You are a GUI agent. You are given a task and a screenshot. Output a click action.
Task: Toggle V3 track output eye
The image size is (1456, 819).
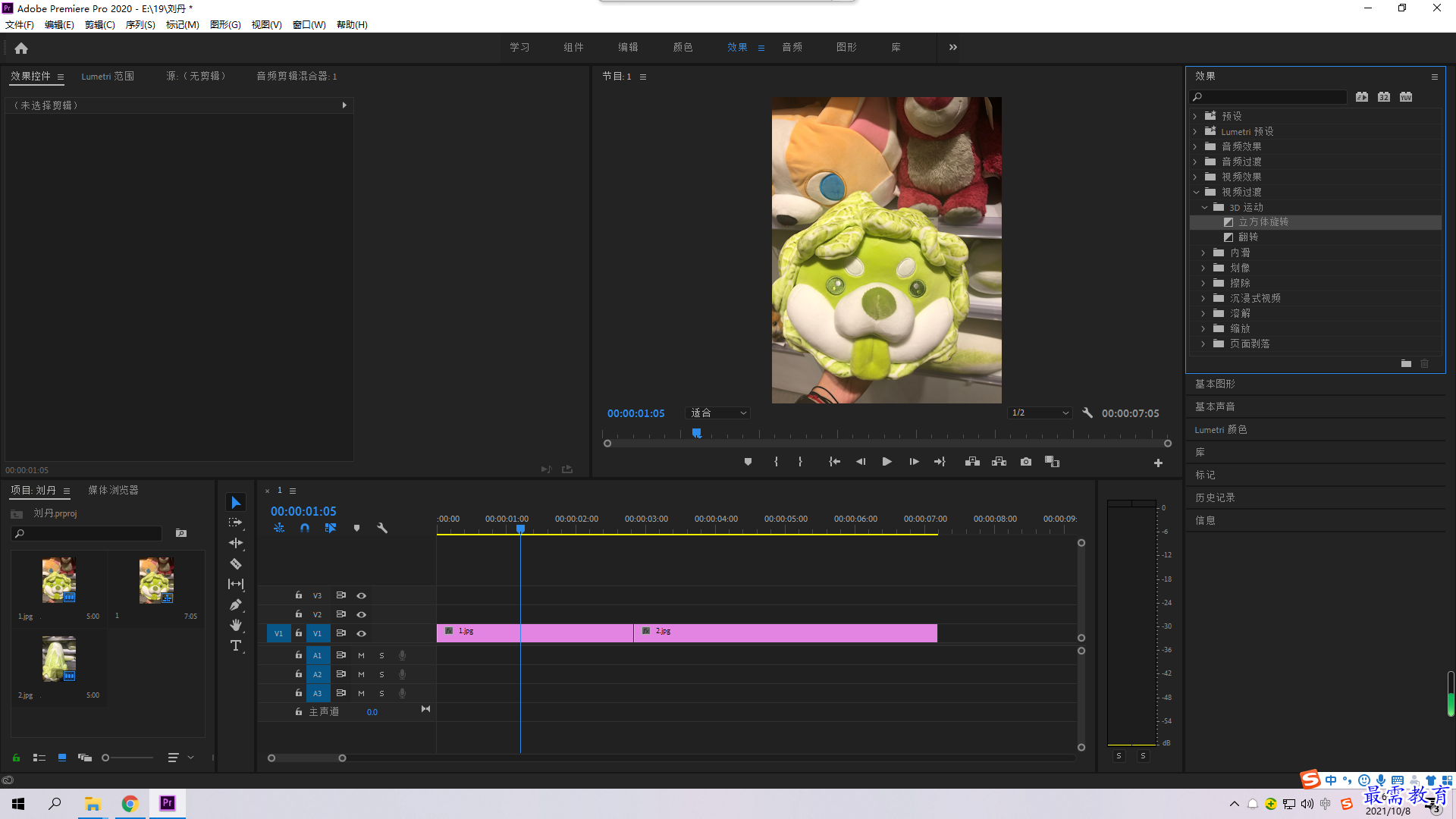tap(362, 596)
